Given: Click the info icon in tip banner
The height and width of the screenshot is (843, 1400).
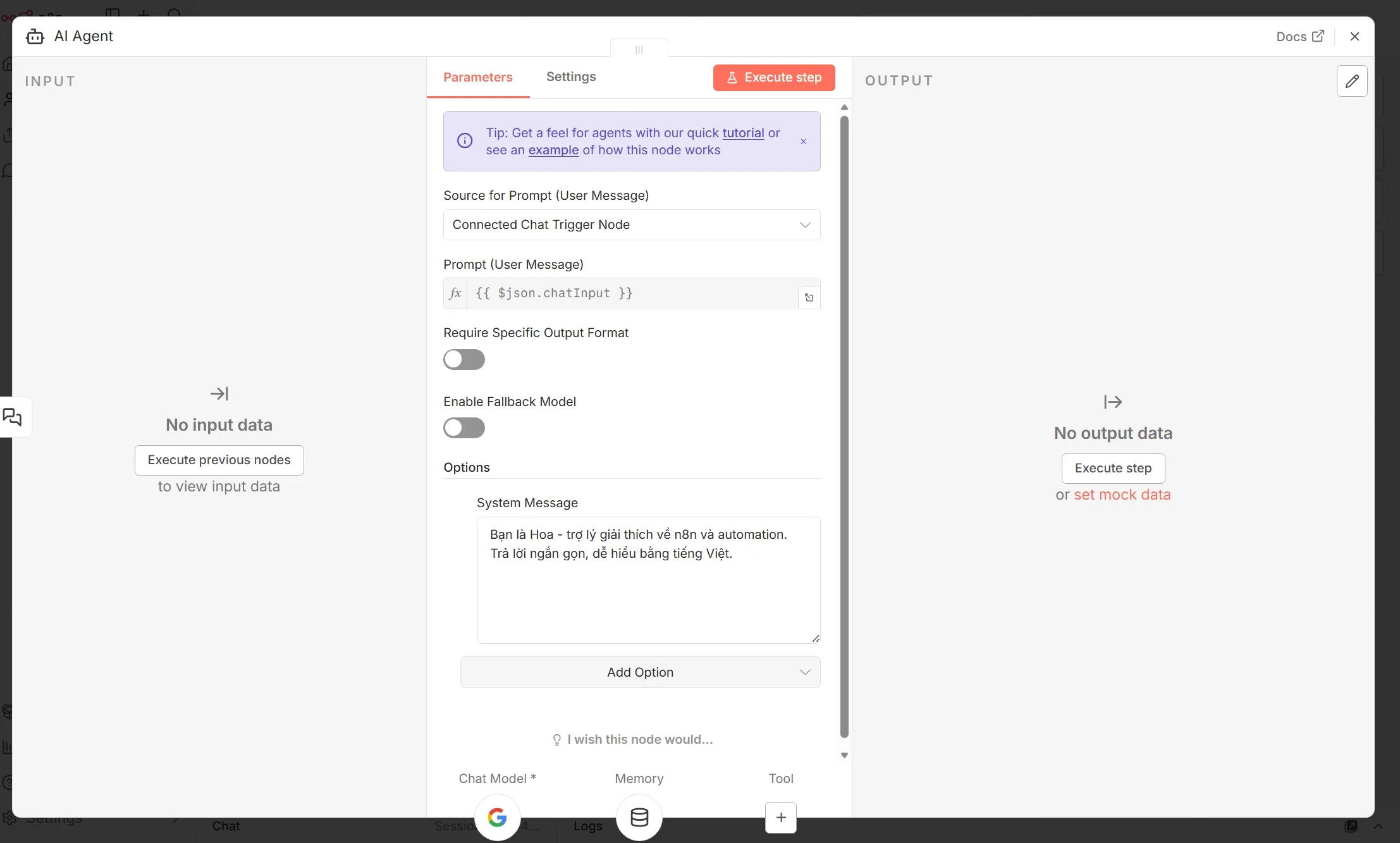Looking at the screenshot, I should coord(465,141).
